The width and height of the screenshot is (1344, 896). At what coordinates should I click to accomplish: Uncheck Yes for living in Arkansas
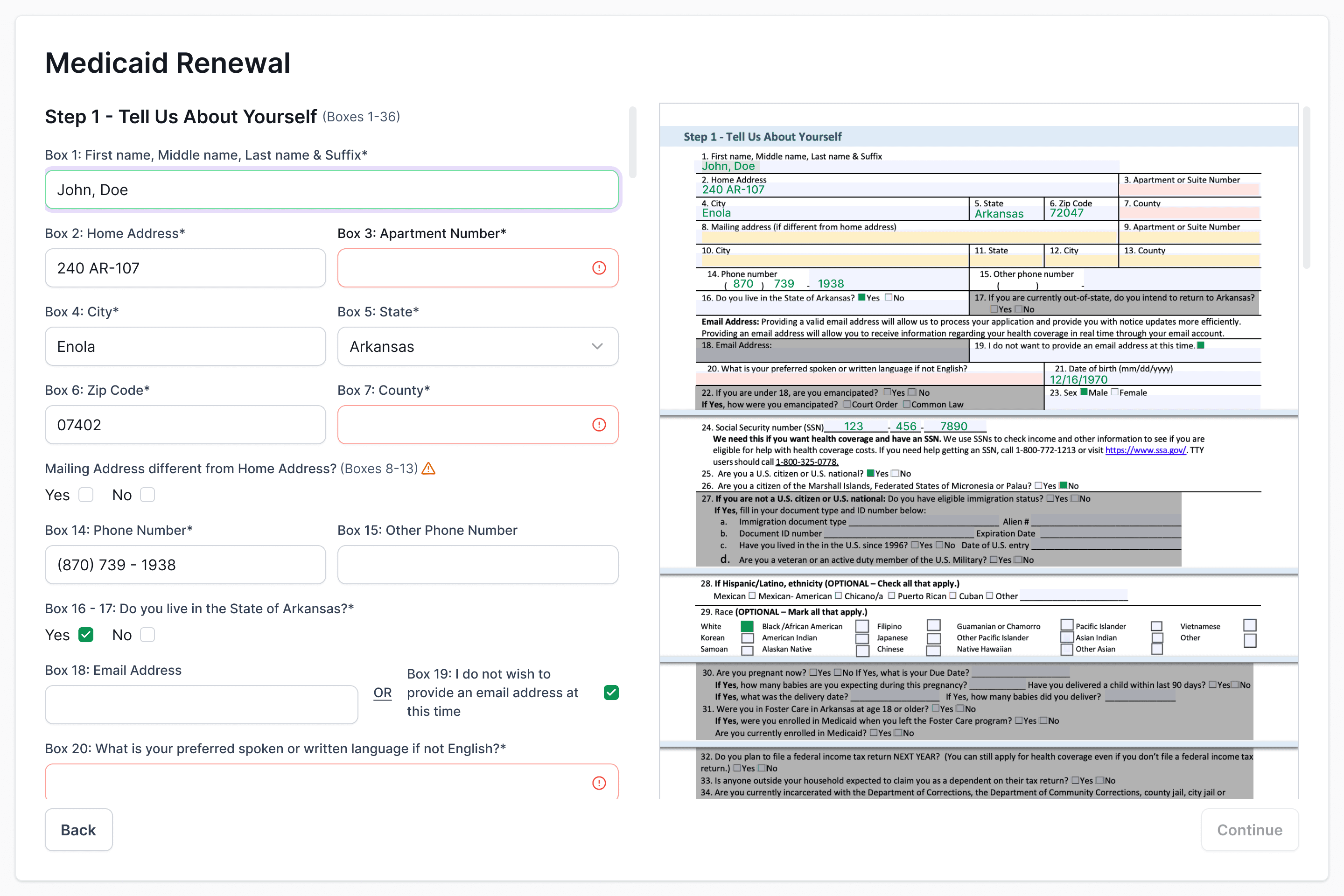pos(86,635)
